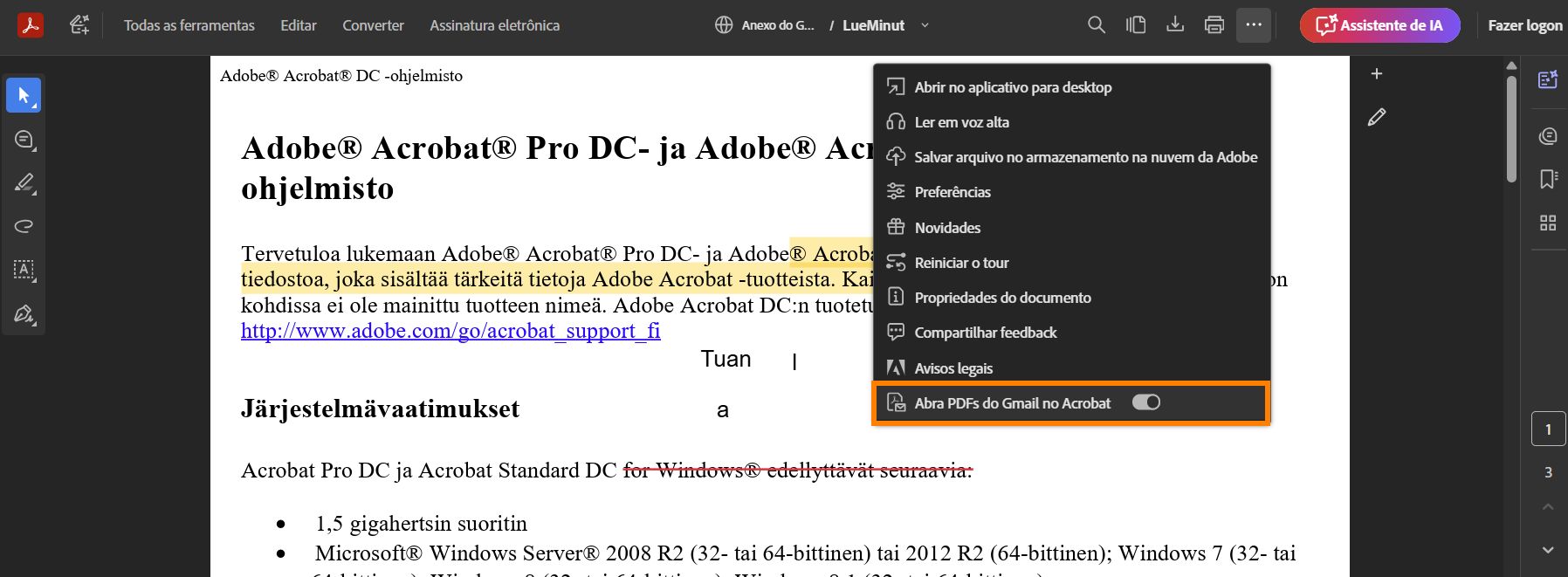This screenshot has height=577, width=1568.
Task: Expand the LueMinut file name dropdown
Action: 925,25
